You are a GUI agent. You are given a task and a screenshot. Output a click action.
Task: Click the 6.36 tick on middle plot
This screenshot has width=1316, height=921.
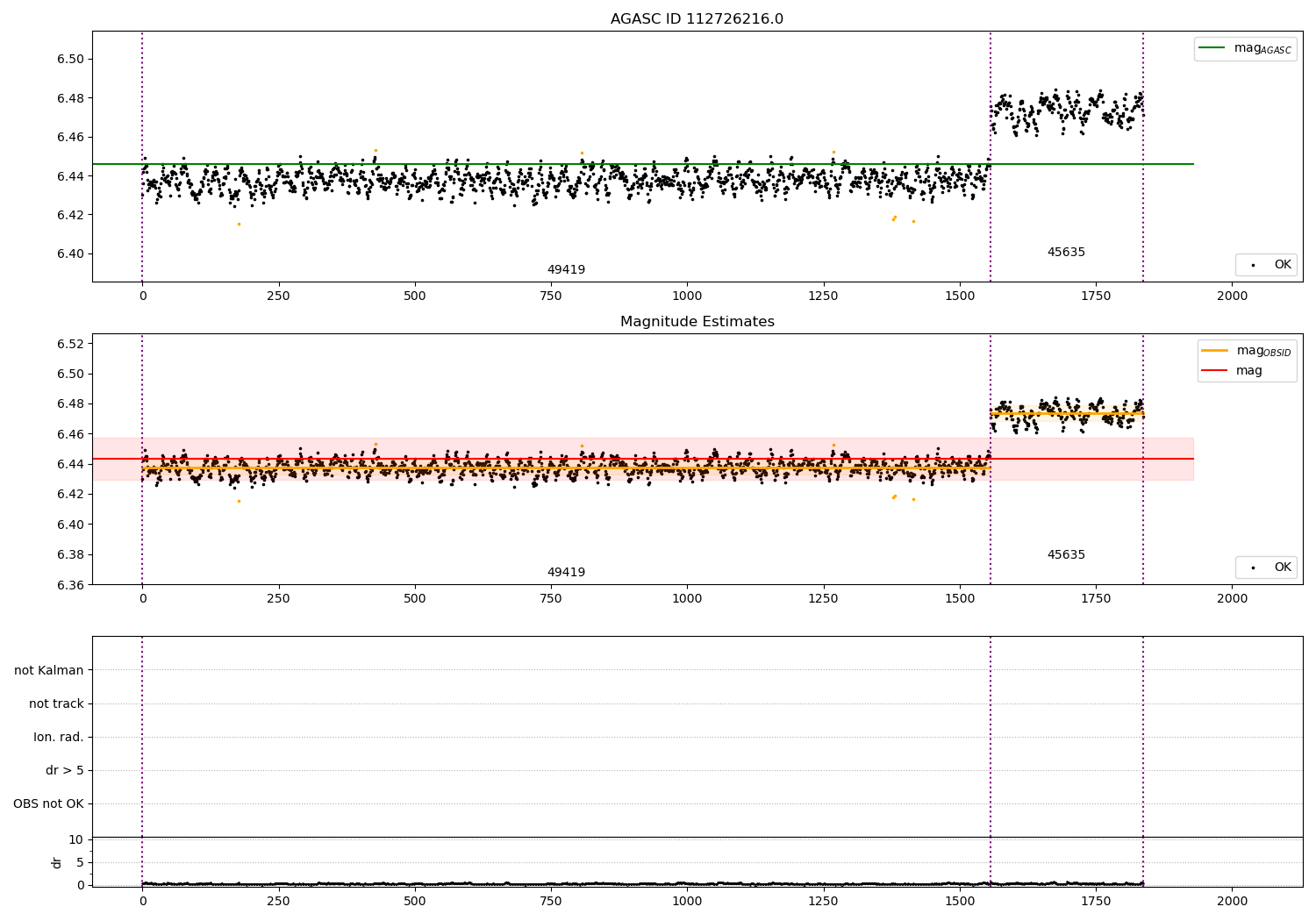pyautogui.click(x=71, y=585)
